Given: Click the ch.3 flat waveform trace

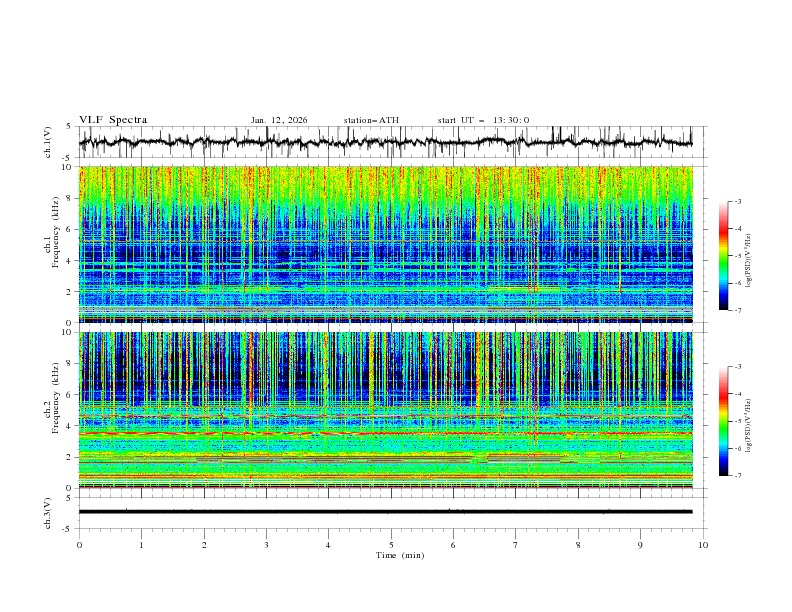Looking at the screenshot, I should click(385, 512).
